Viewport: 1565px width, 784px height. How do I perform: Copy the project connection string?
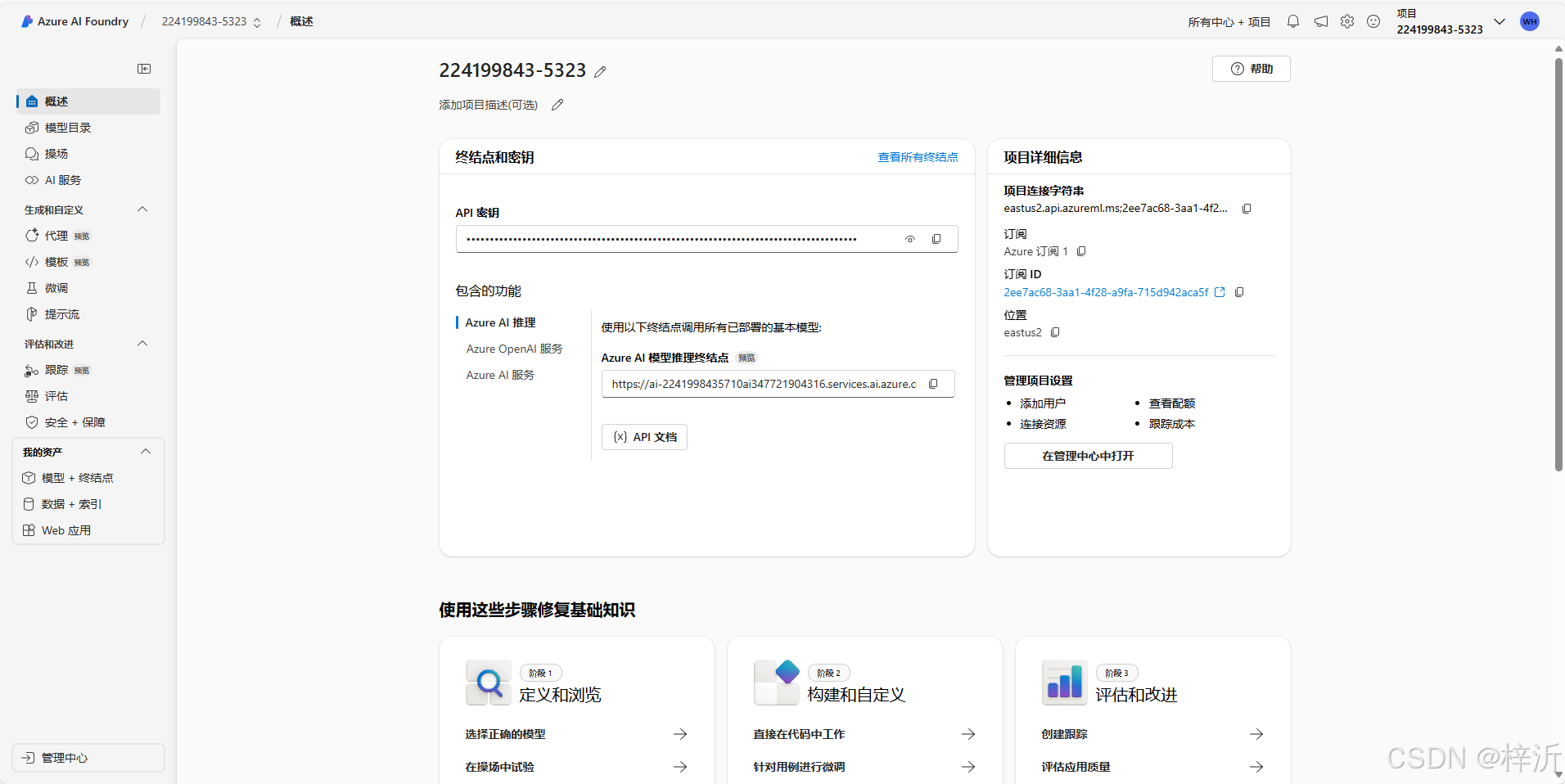[x=1247, y=209]
